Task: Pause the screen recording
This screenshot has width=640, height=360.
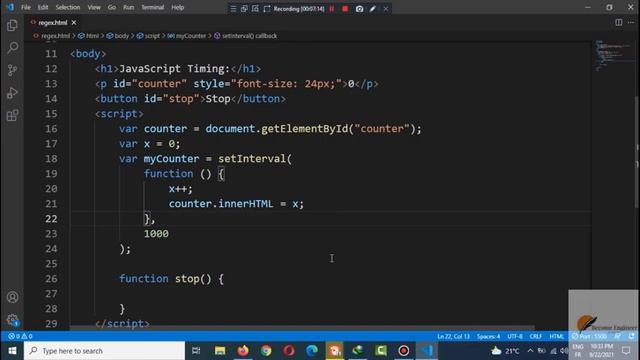Action: (x=332, y=9)
